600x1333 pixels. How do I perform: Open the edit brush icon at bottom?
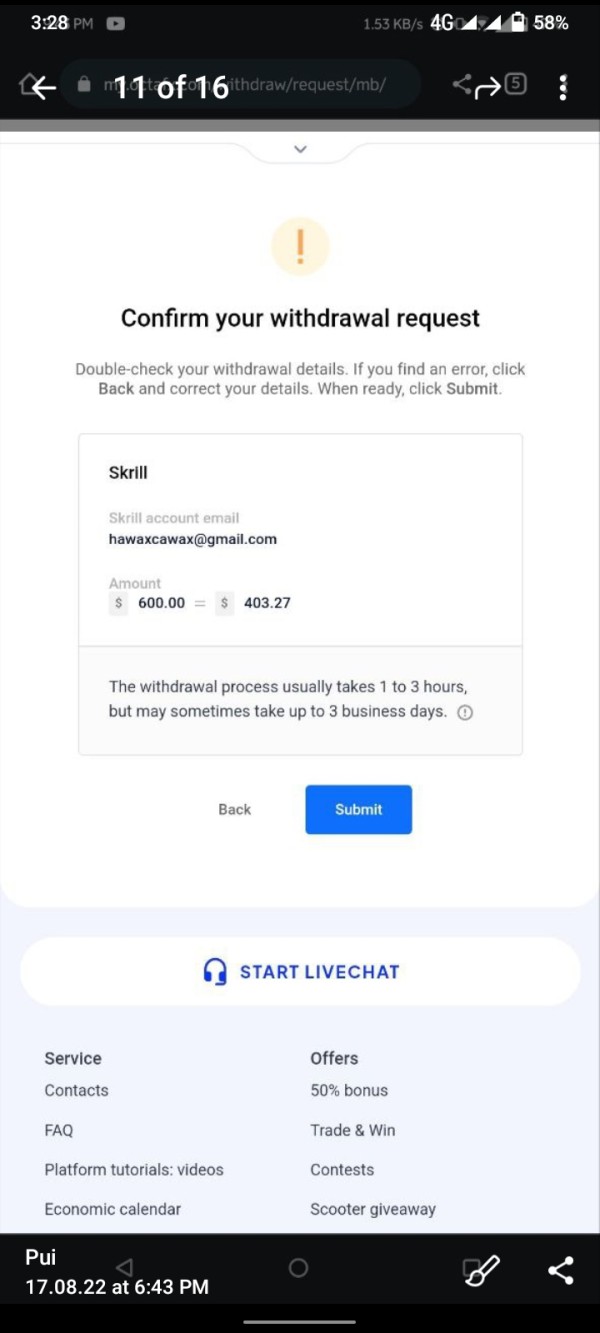481,1270
